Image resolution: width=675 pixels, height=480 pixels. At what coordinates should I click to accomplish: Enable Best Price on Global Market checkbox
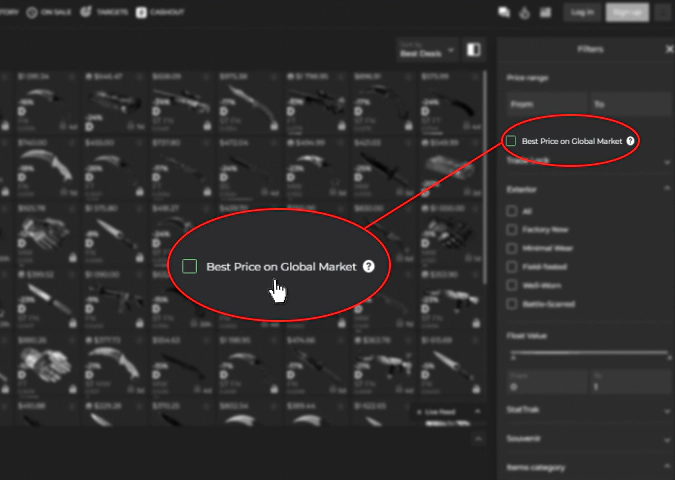point(511,141)
